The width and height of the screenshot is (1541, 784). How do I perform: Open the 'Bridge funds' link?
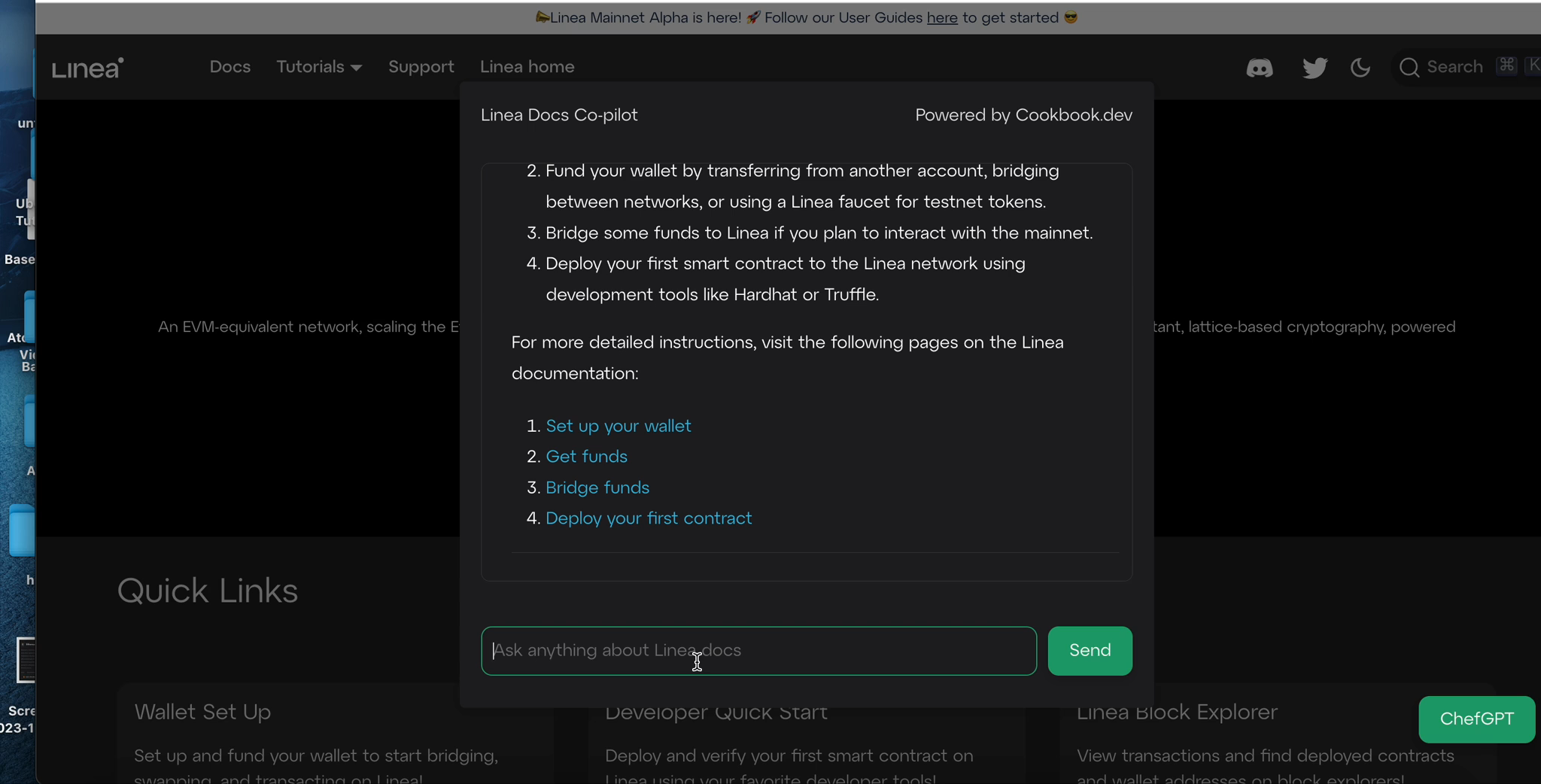pyautogui.click(x=597, y=488)
